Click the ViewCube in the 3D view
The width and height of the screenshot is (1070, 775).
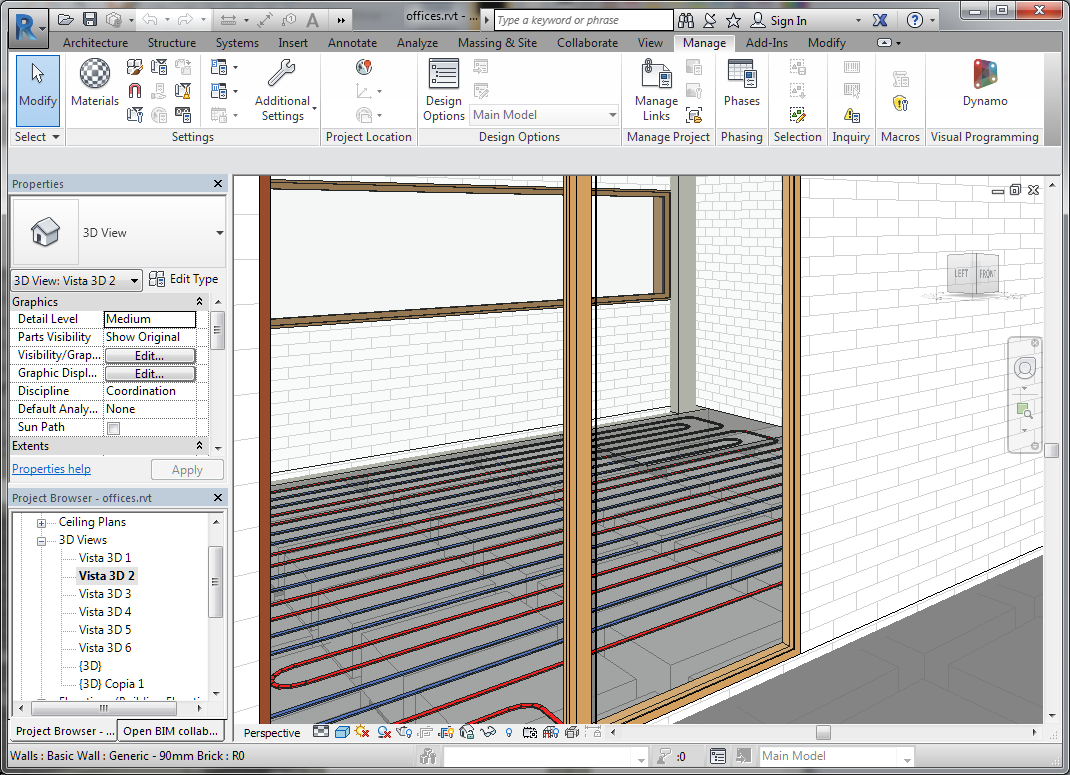[x=973, y=275]
